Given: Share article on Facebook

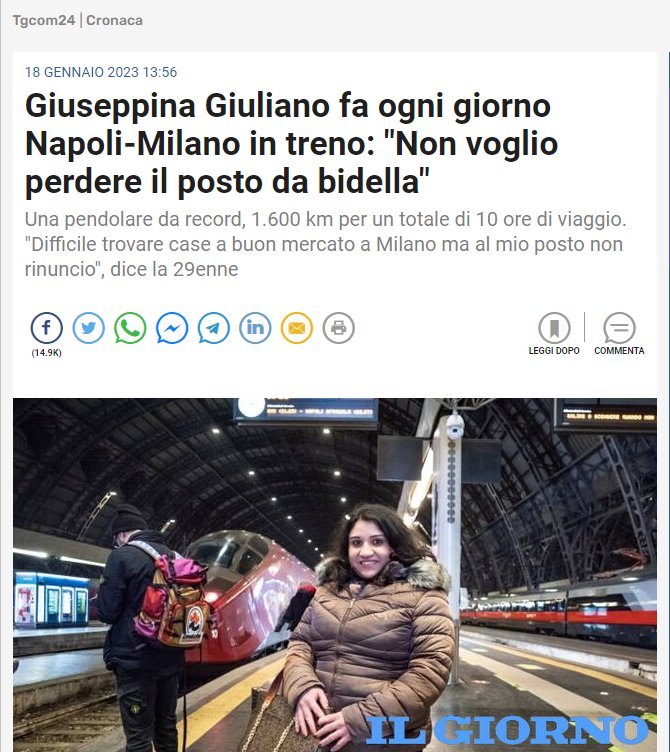Looking at the screenshot, I should click(x=47, y=328).
